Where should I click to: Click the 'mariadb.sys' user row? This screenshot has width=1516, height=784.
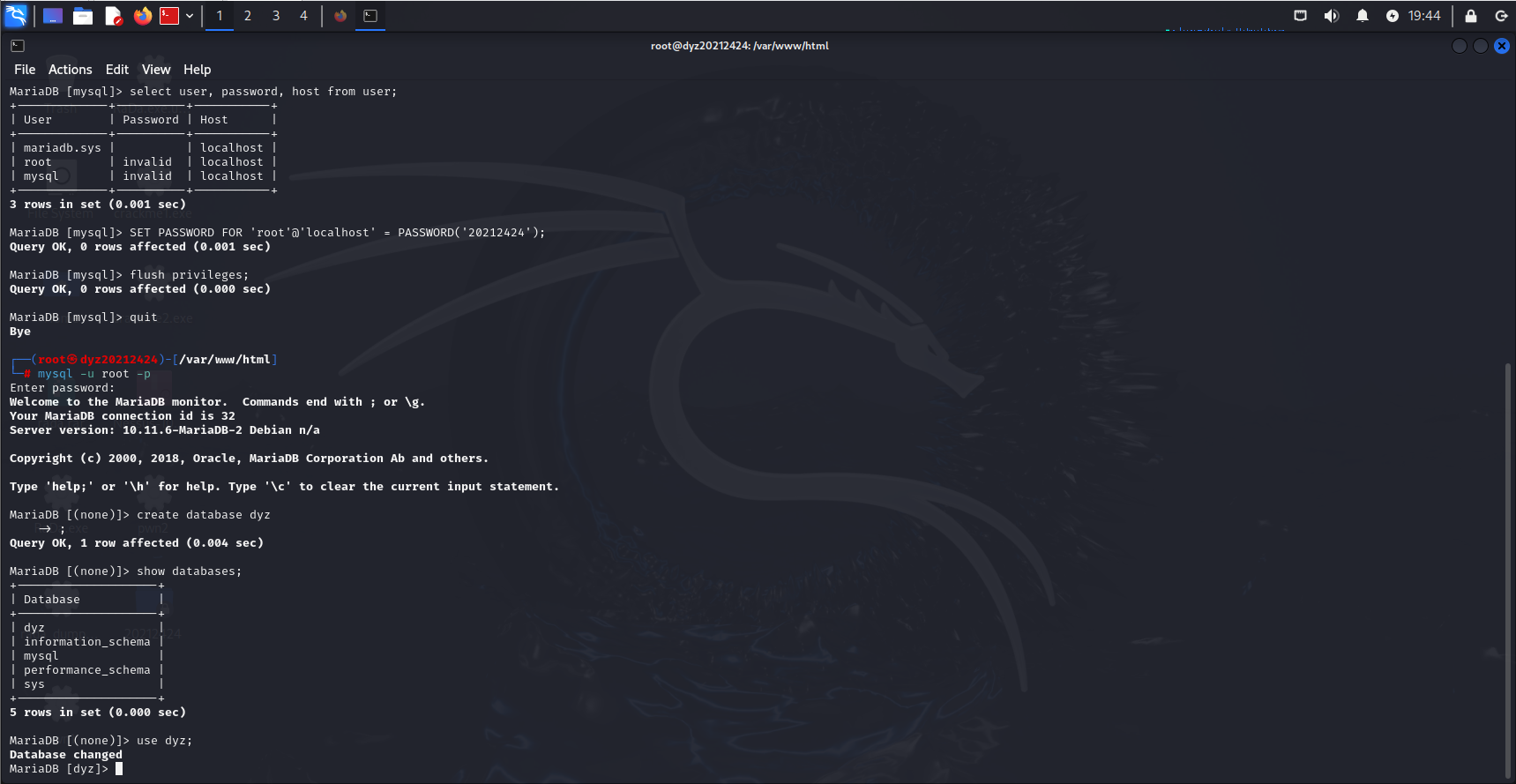pos(144,148)
